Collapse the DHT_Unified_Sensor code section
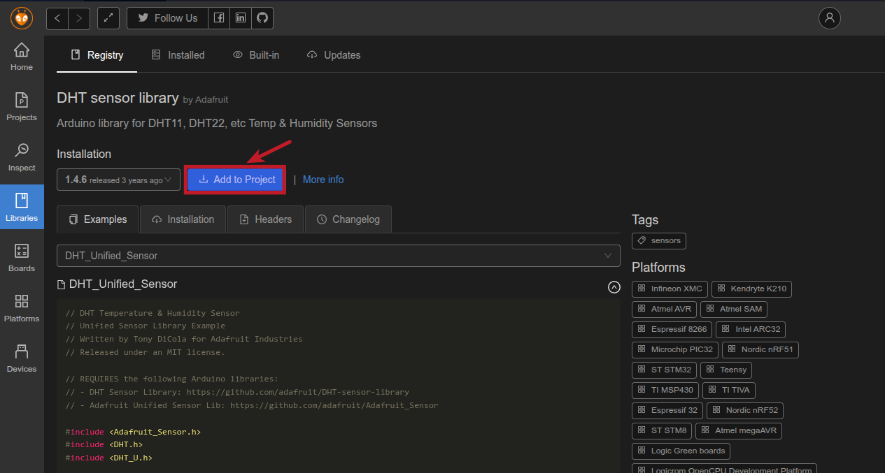 point(614,287)
